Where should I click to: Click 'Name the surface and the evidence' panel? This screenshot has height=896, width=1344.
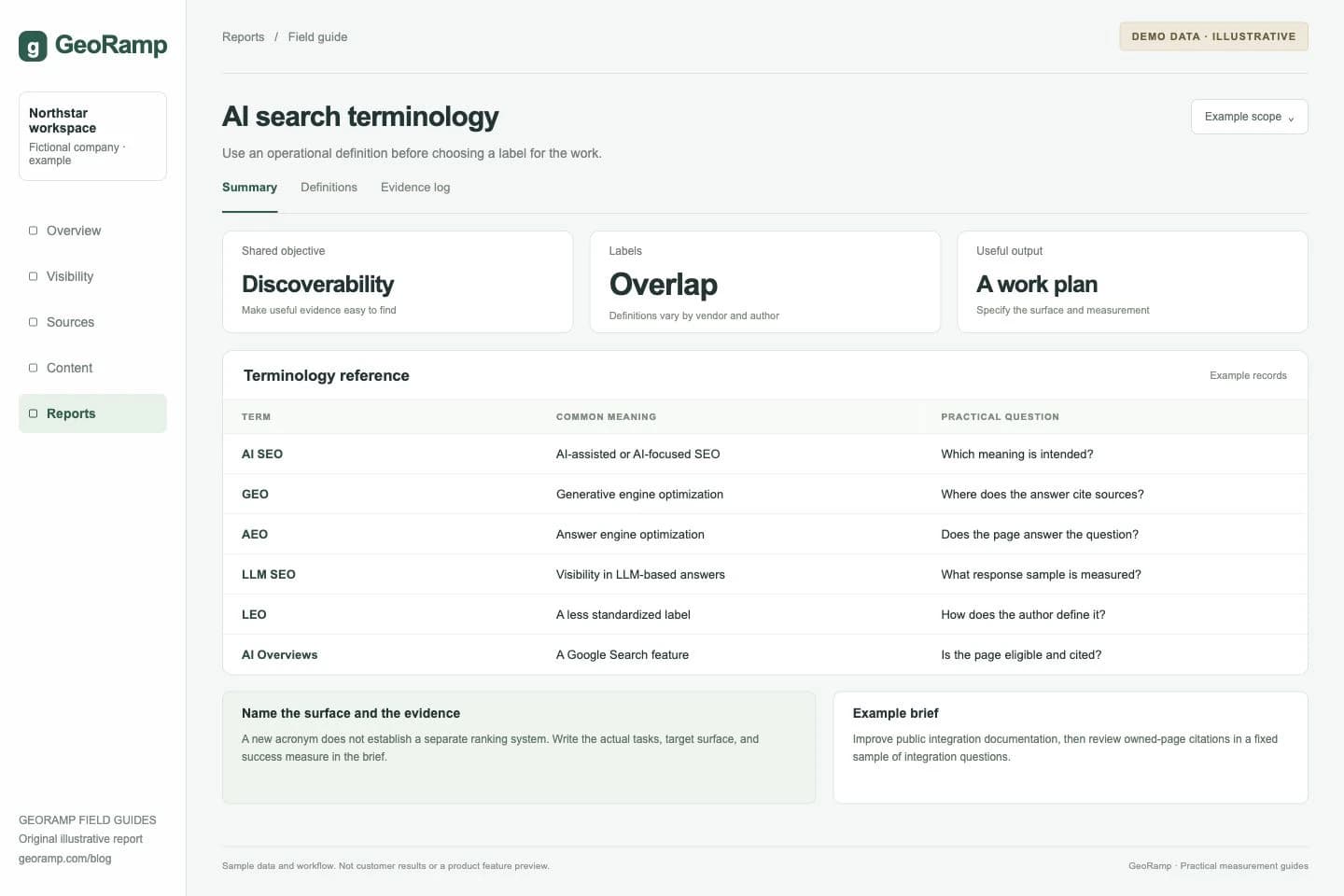[x=519, y=748]
